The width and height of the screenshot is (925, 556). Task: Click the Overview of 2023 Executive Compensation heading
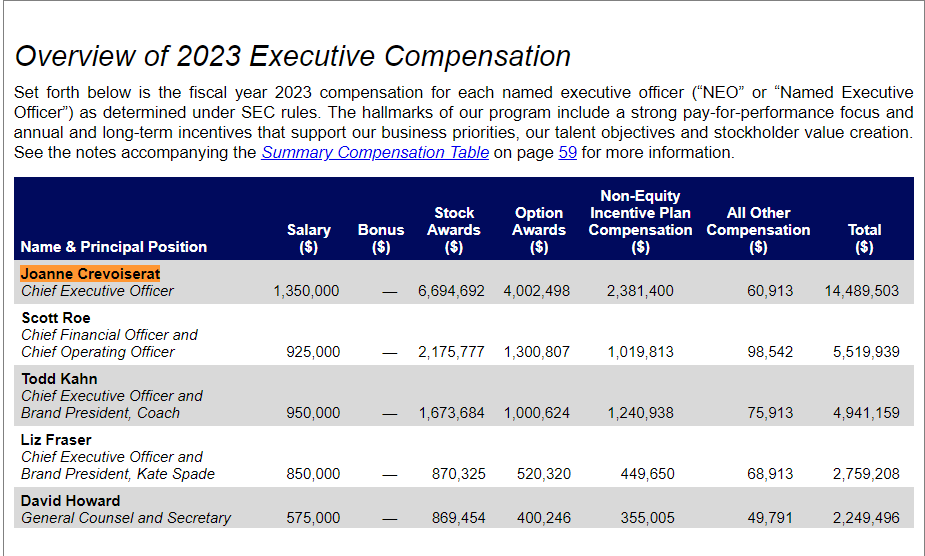coord(293,56)
